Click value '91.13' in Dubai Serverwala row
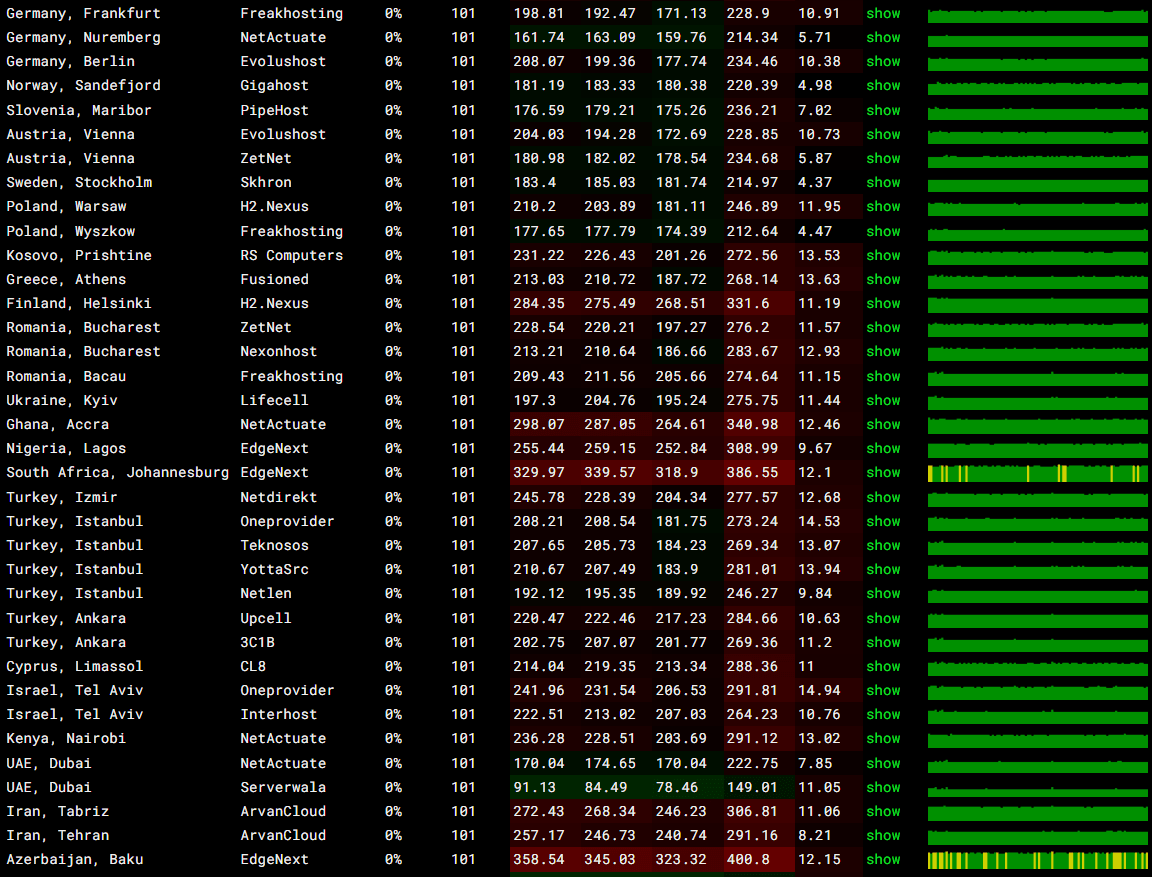Image resolution: width=1152 pixels, height=877 pixels. 535,787
